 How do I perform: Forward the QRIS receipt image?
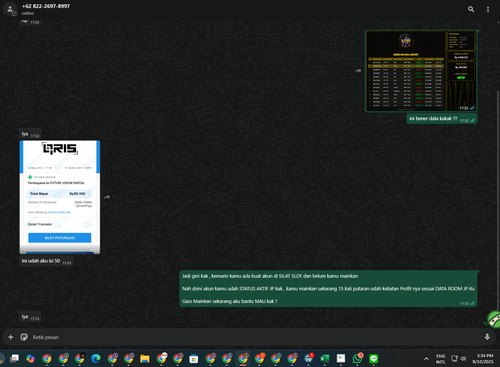pyautogui.click(x=107, y=197)
